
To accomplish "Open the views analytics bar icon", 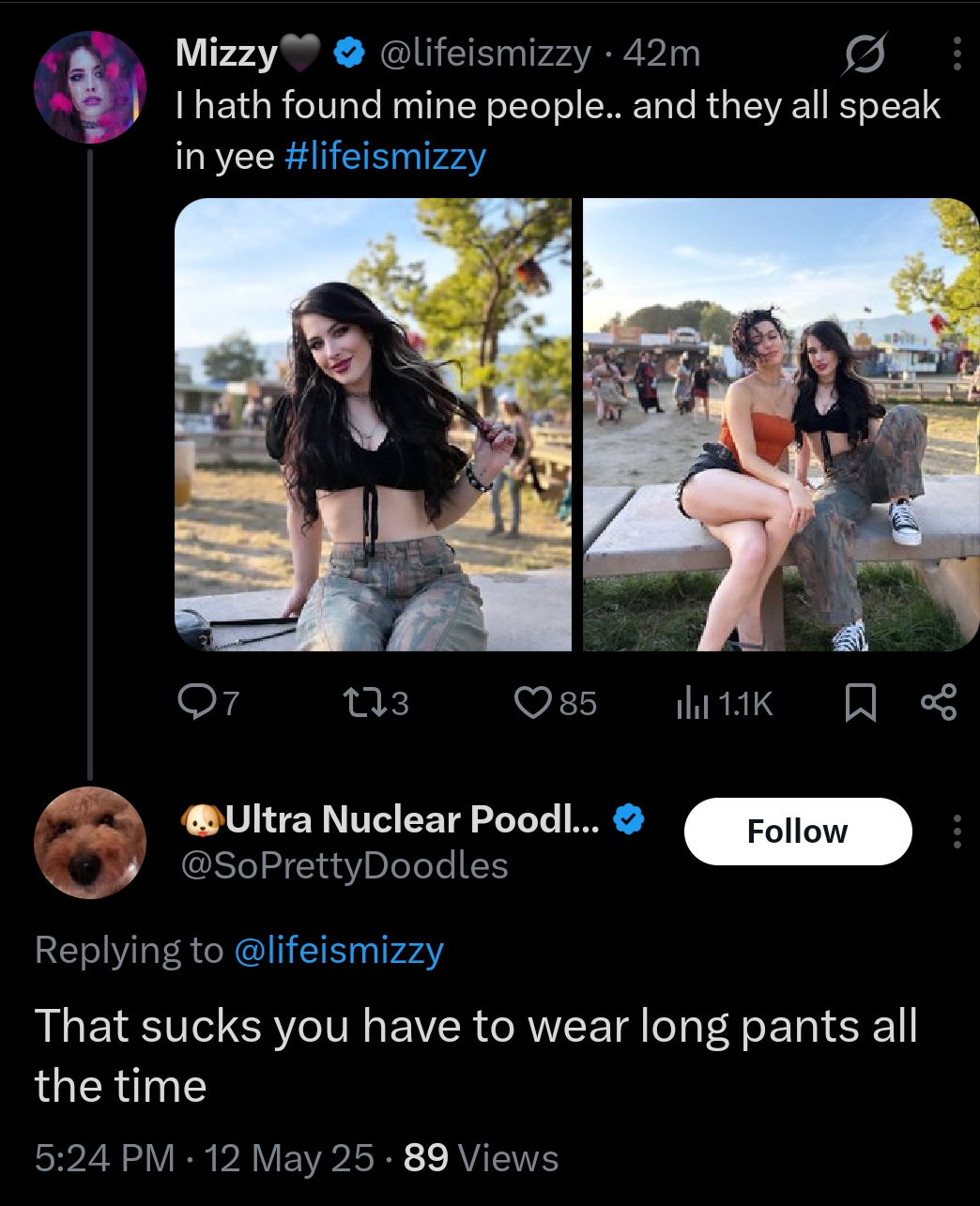I will [x=691, y=703].
